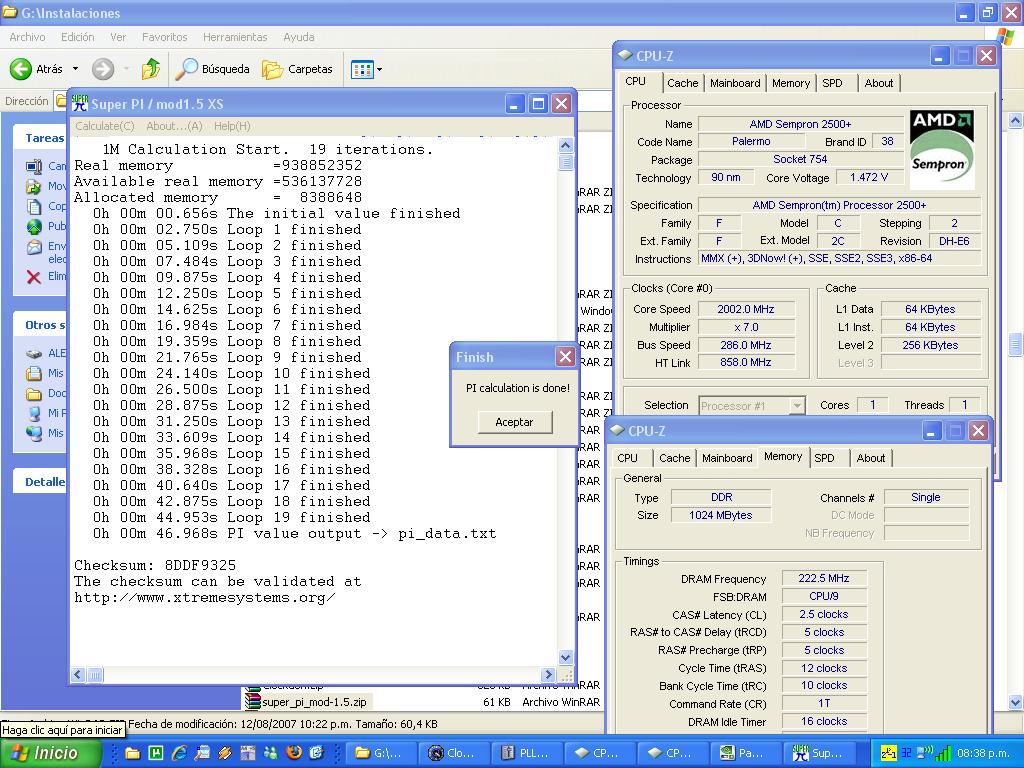This screenshot has height=768, width=1024.
Task: Click the Mis documentos icon in Otros sitios
Action: 34,374
